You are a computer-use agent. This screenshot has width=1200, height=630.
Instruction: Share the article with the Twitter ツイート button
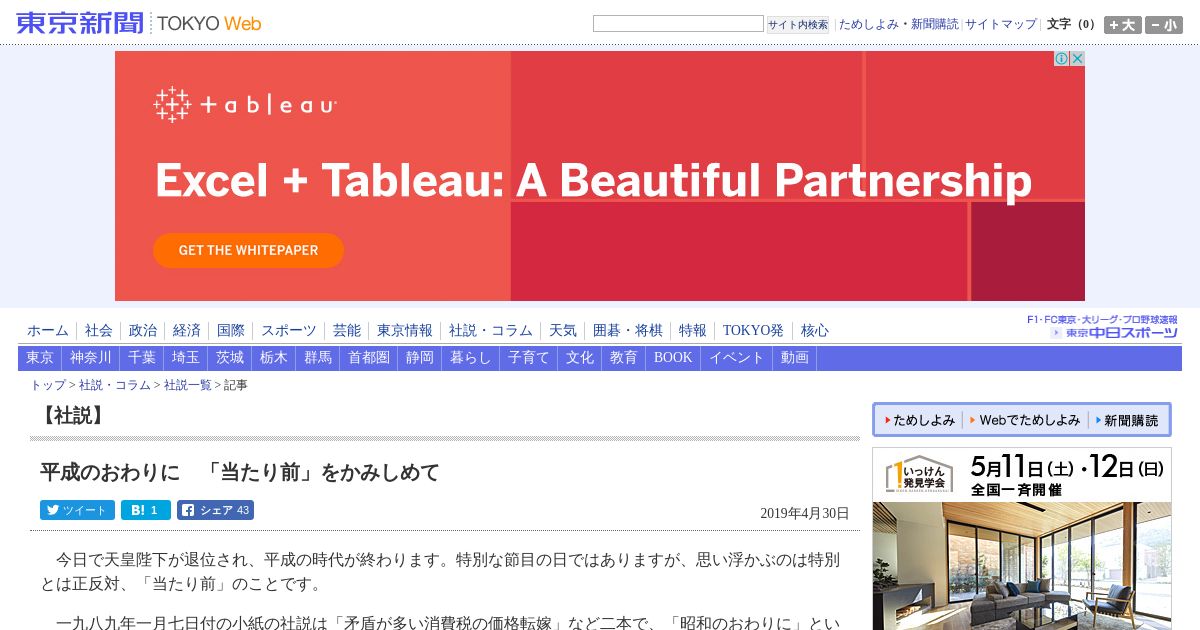coord(77,510)
